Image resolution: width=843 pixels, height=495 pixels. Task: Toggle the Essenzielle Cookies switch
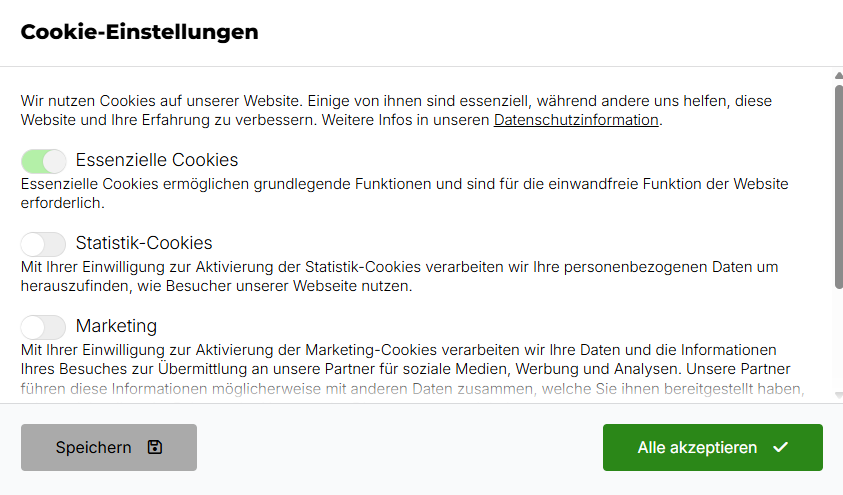[44, 161]
